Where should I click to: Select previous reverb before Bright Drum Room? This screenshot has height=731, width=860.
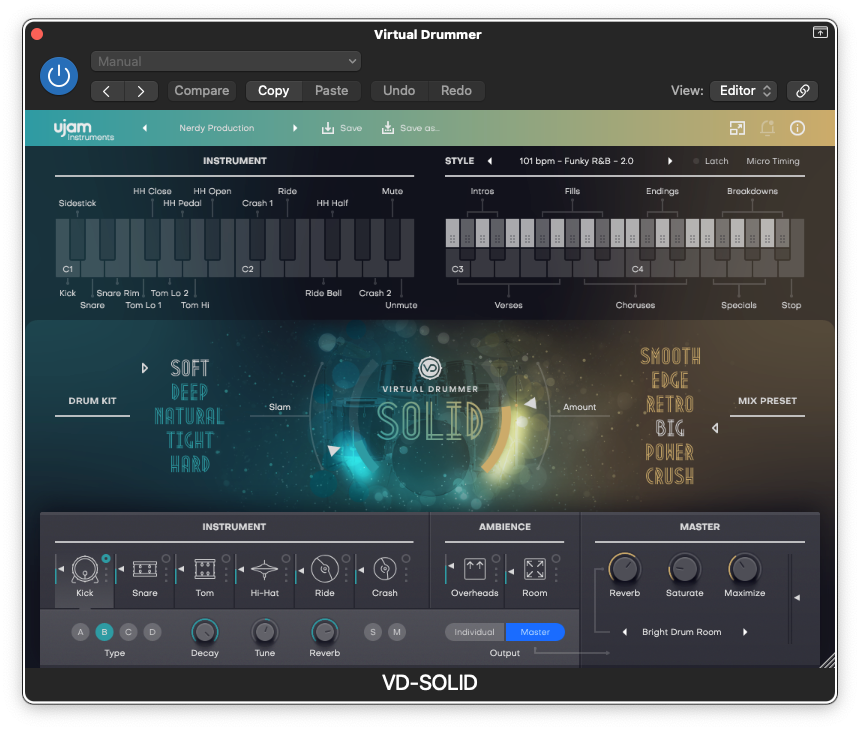pyautogui.click(x=625, y=632)
